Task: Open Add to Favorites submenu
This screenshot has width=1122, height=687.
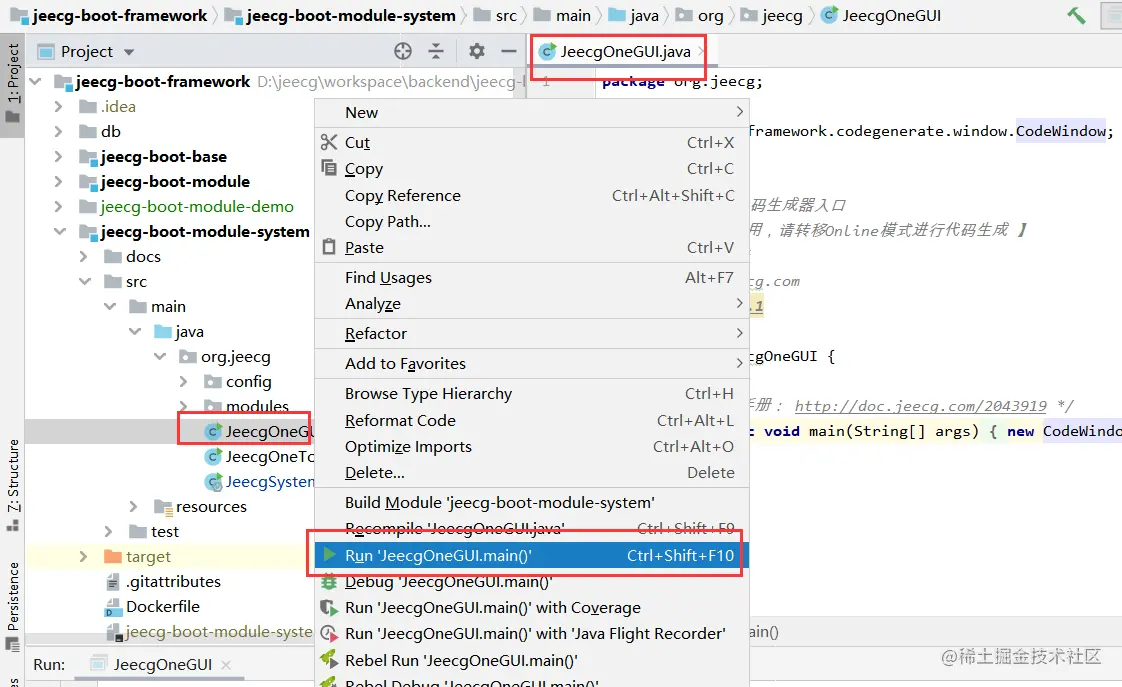Action: (532, 364)
